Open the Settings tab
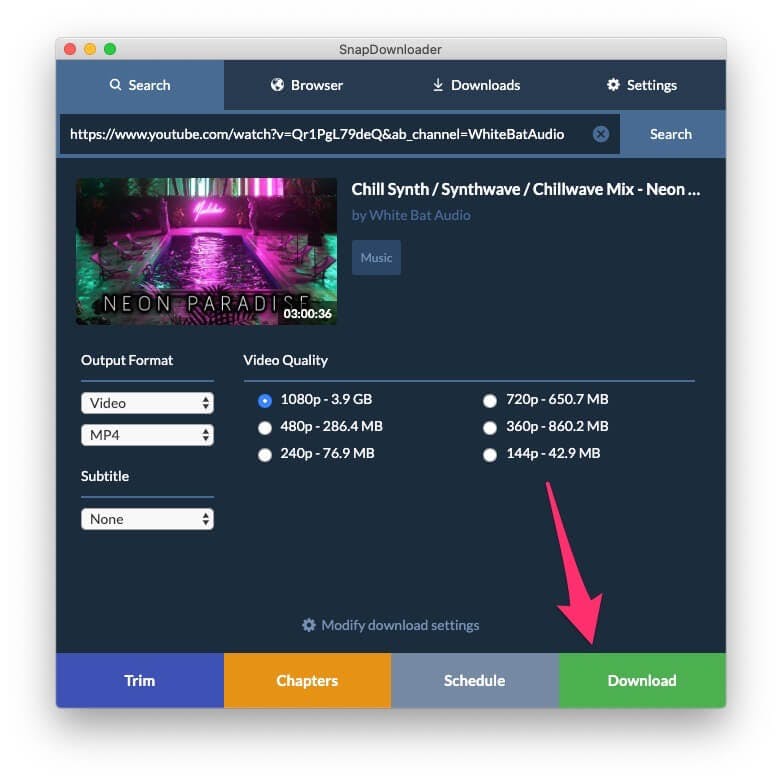The image size is (782, 782). (x=642, y=85)
